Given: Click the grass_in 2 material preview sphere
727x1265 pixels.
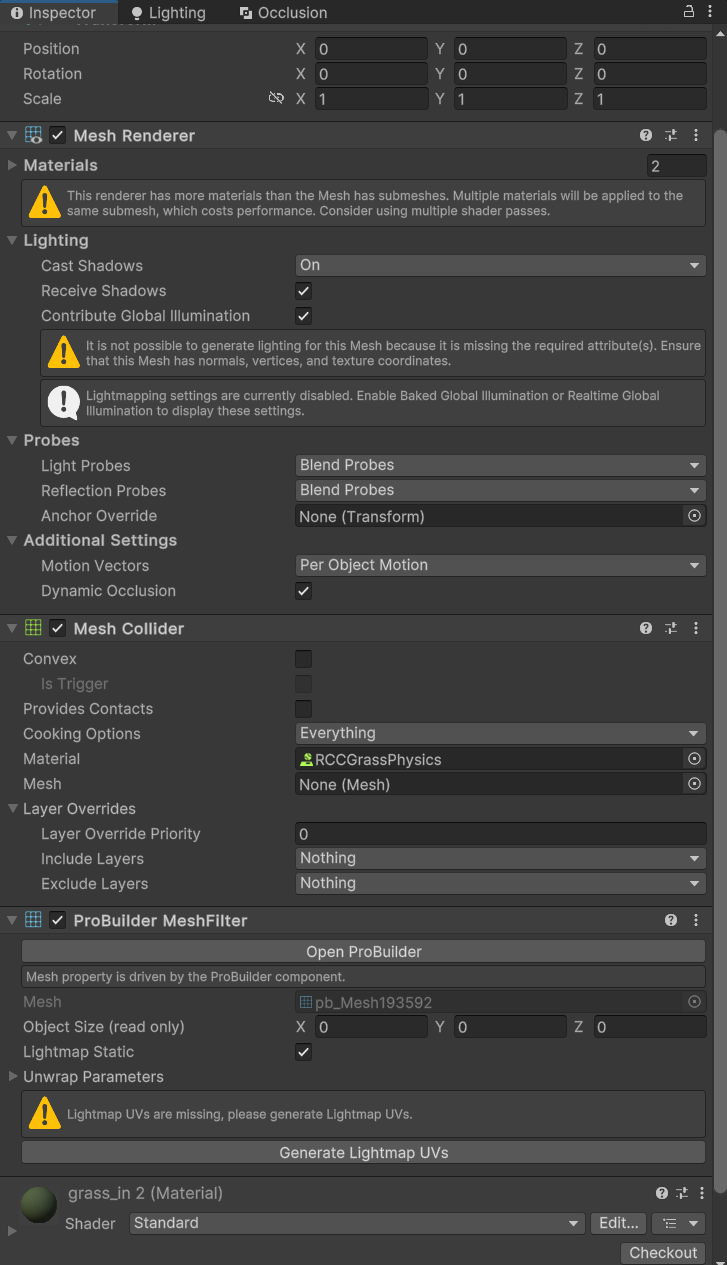Looking at the screenshot, I should (x=39, y=1204).
